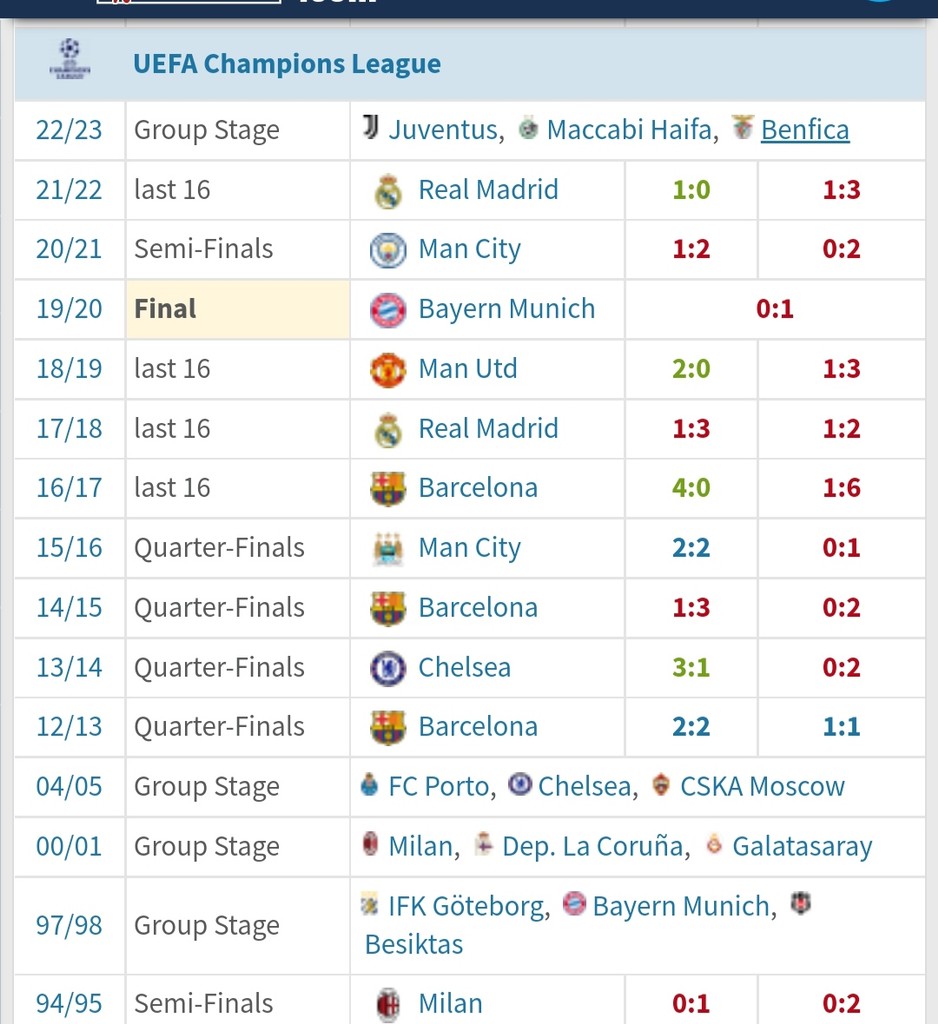Click the FC Porto crest icon
This screenshot has width=938, height=1024.
coord(370,785)
